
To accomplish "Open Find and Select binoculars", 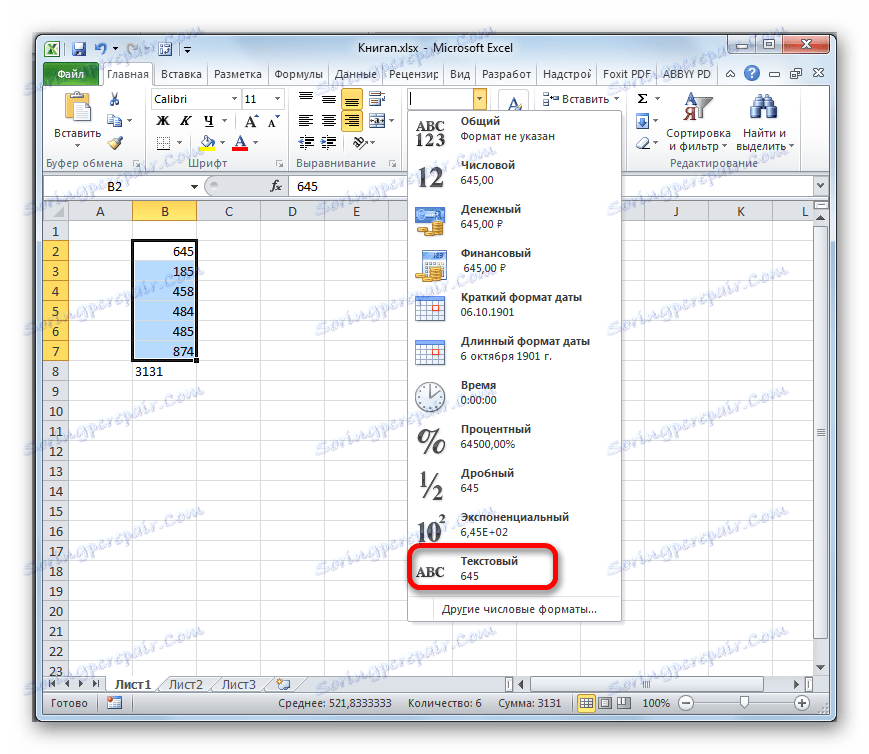I will coord(765,121).
